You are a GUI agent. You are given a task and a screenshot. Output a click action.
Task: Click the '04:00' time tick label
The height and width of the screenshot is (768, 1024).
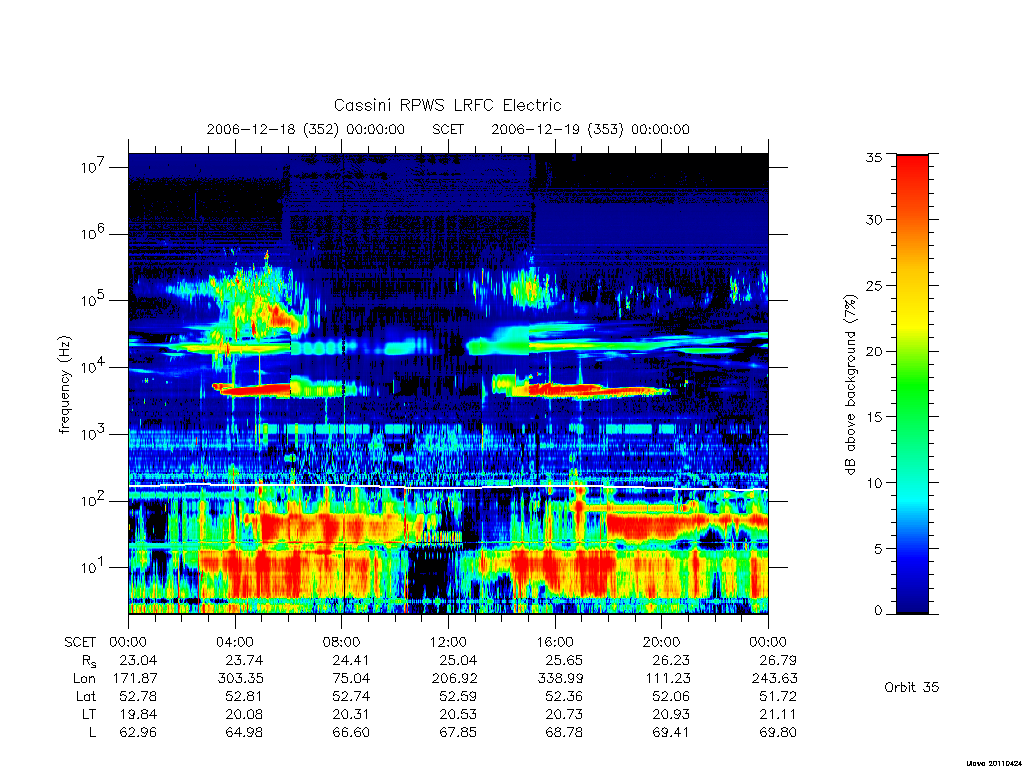[x=235, y=642]
